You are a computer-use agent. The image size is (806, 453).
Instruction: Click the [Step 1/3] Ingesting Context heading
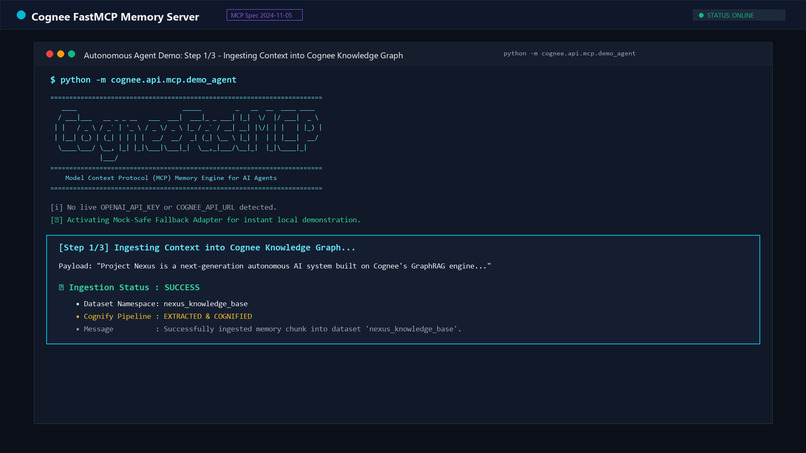pyautogui.click(x=207, y=247)
